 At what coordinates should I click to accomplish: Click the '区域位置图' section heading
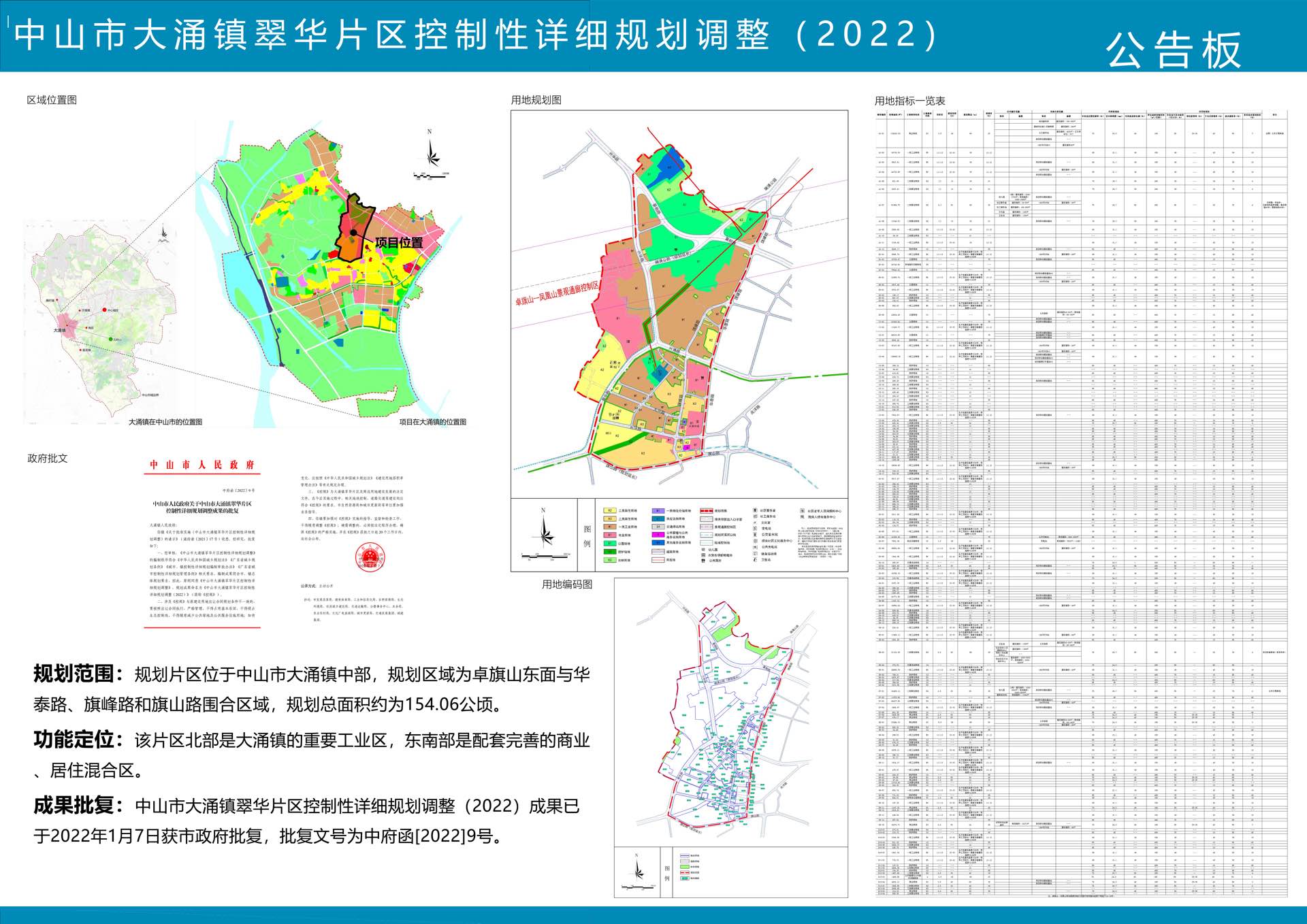[52, 100]
